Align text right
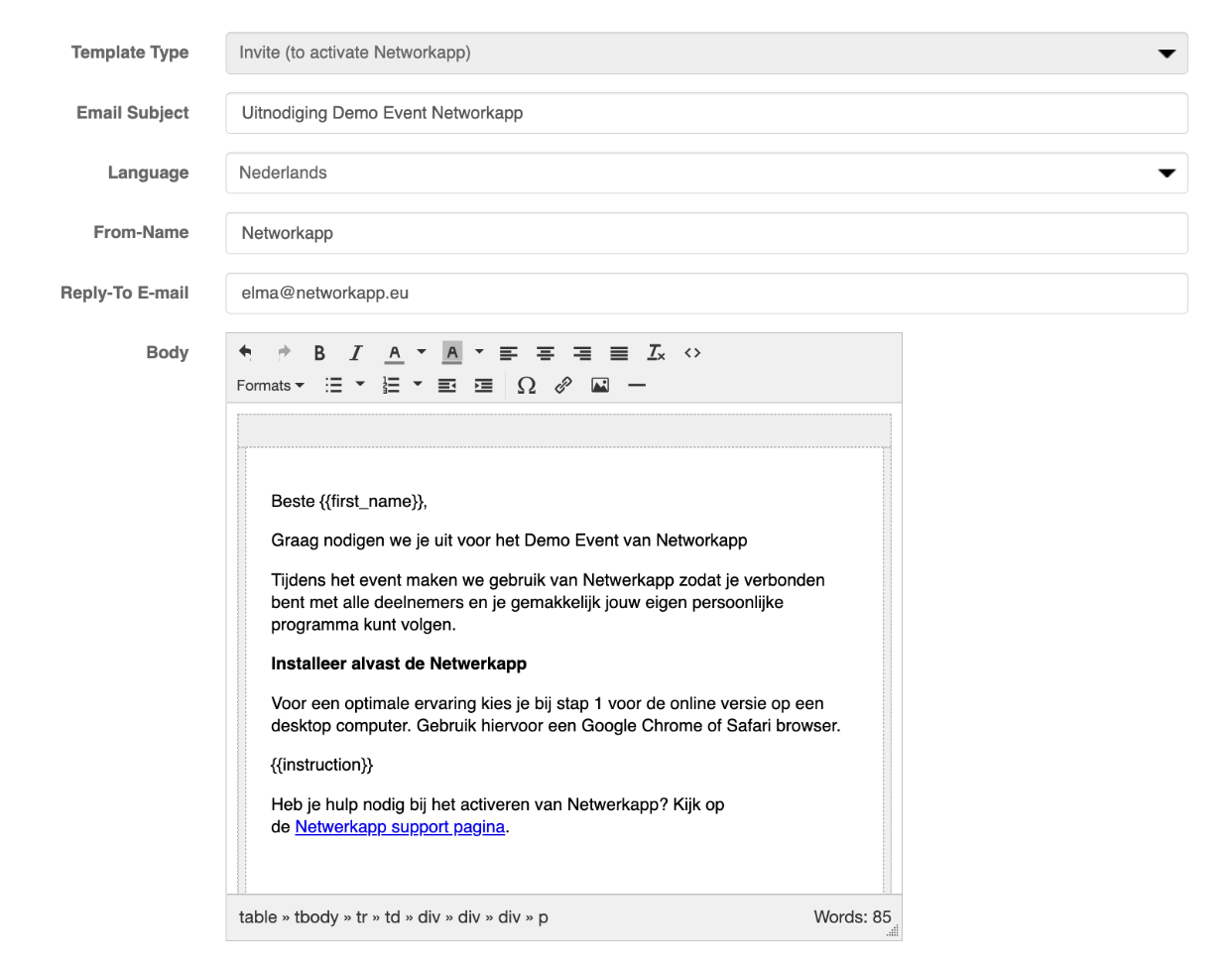The image size is (1232, 966). tap(582, 352)
